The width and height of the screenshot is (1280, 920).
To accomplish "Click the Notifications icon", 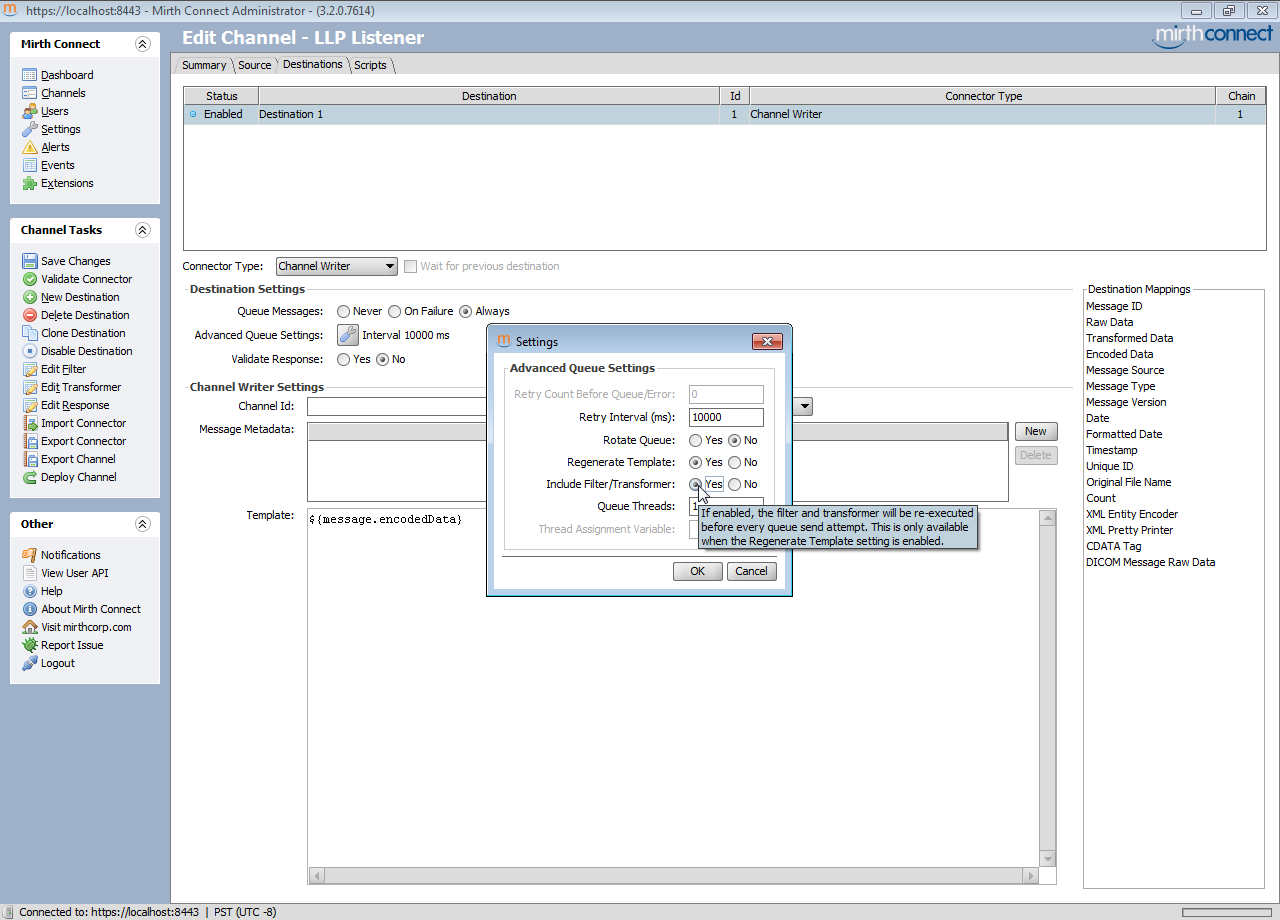I will click(x=30, y=555).
